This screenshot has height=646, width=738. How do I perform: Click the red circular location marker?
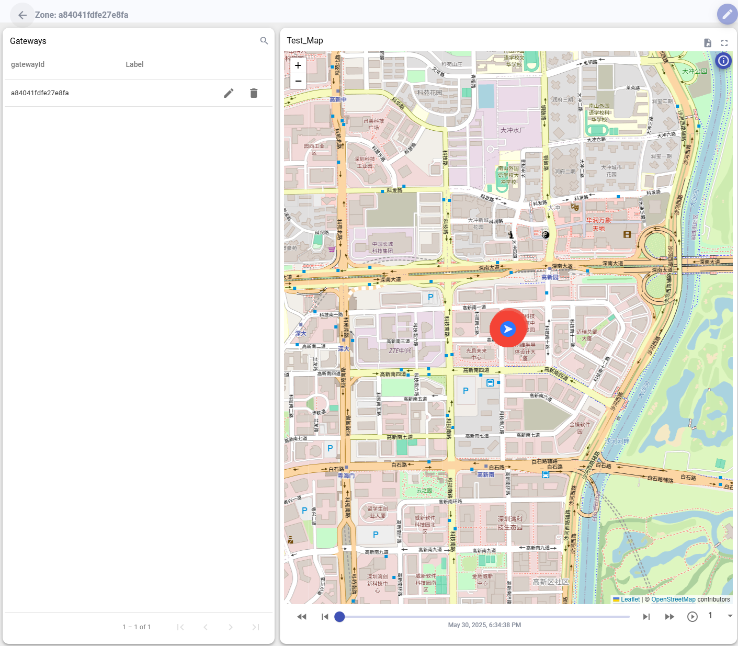pos(507,328)
